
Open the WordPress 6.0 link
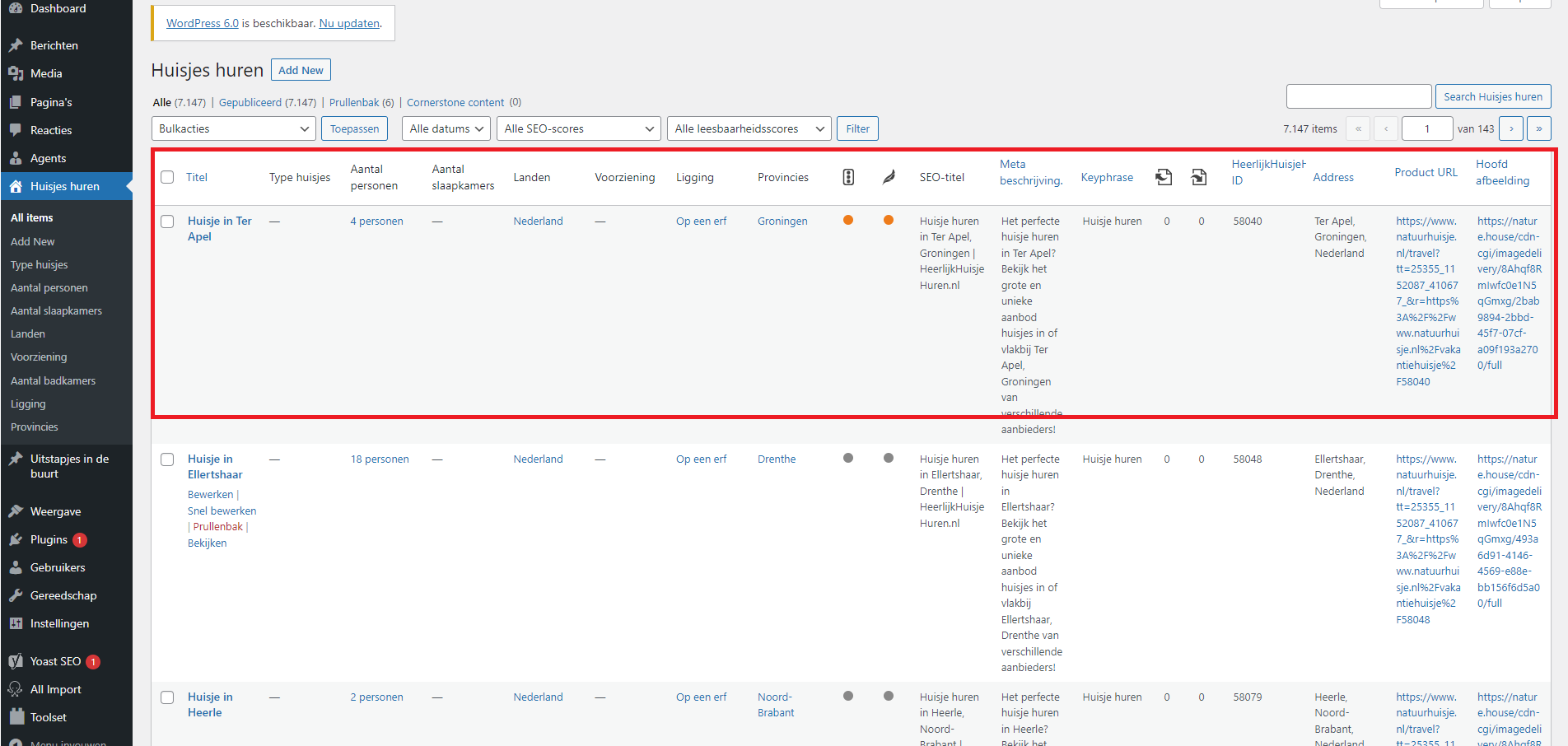[203, 23]
